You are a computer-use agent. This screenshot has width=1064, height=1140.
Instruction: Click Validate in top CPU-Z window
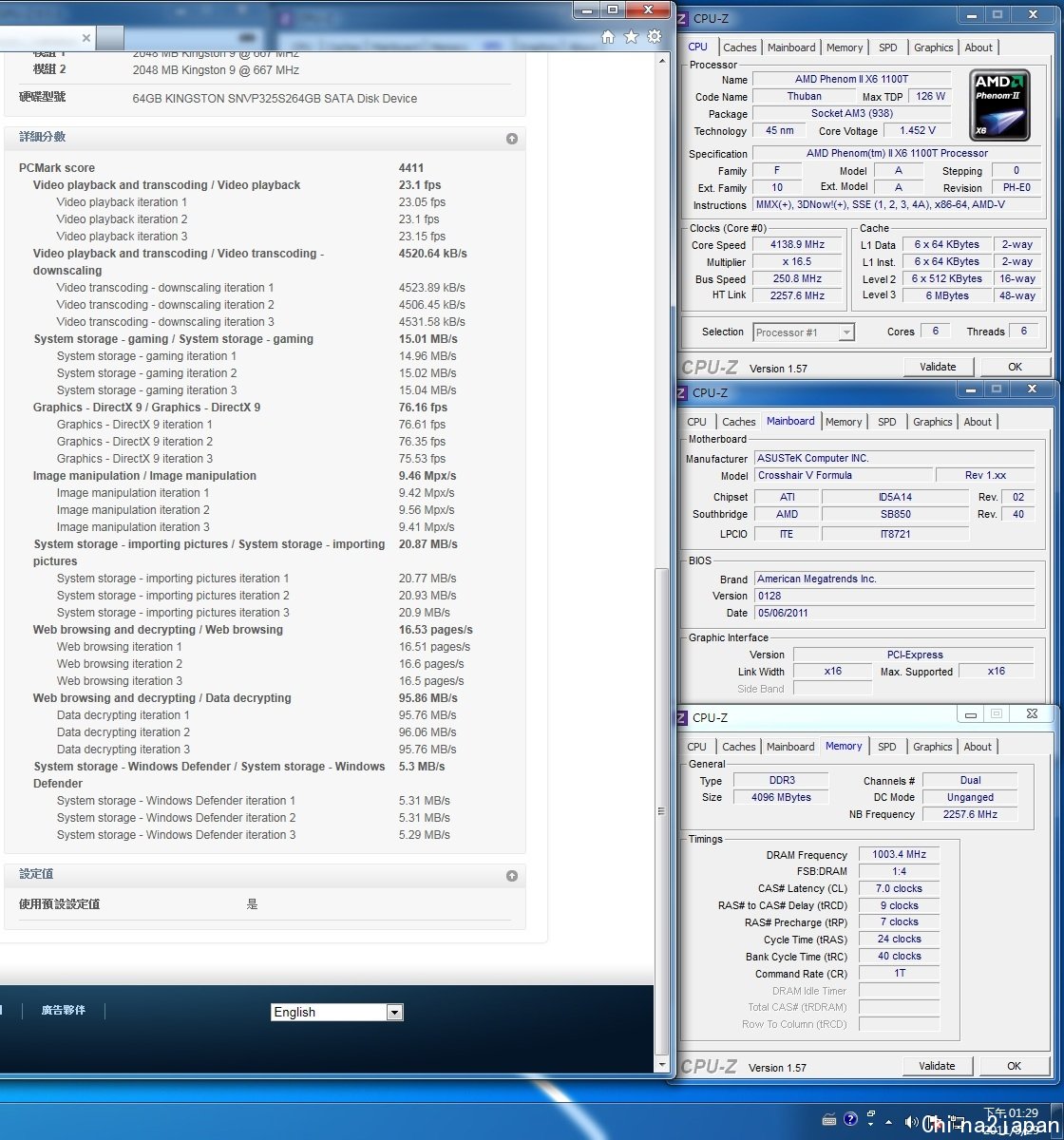[938, 367]
